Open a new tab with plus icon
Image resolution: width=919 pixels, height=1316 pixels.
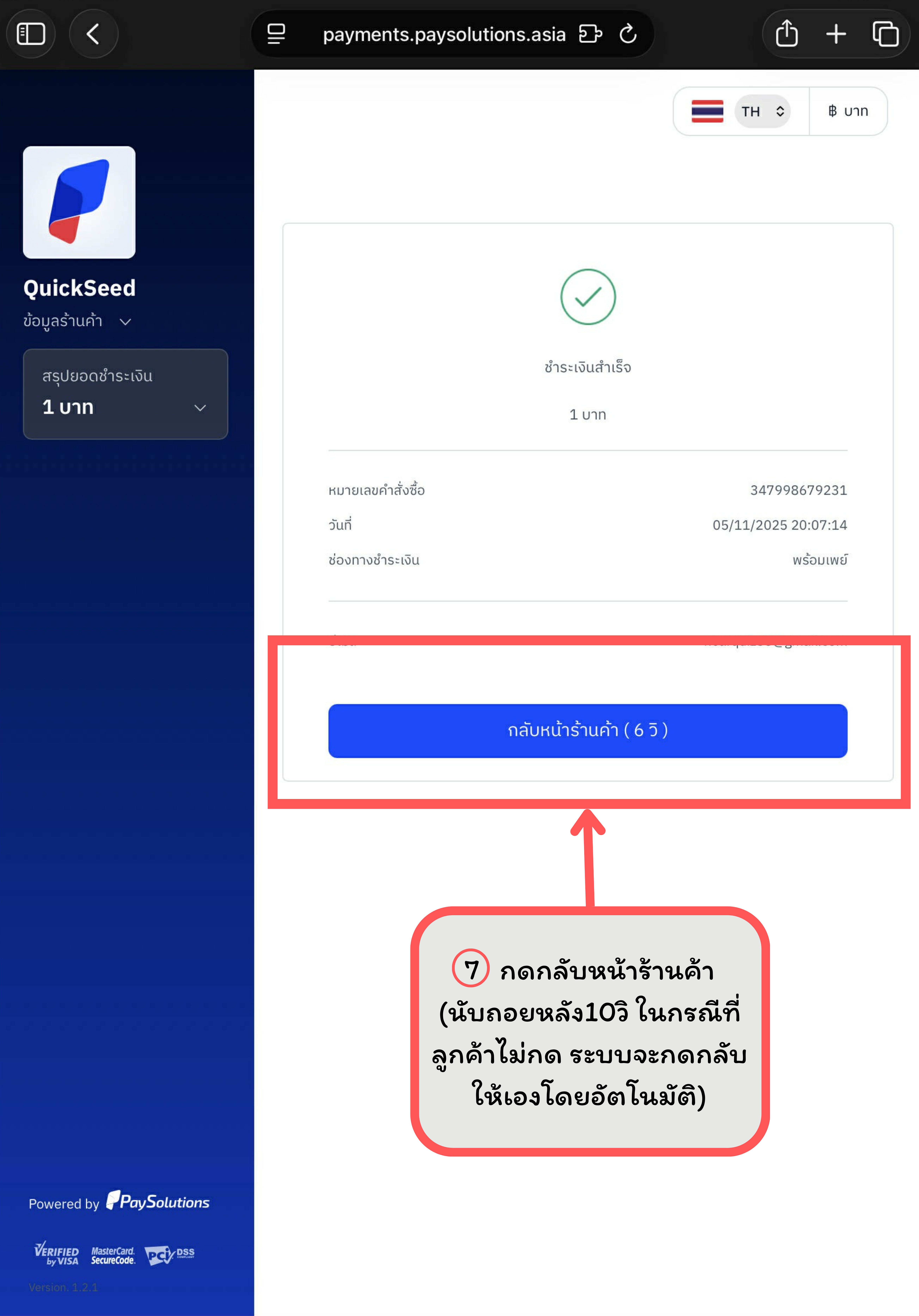(836, 34)
